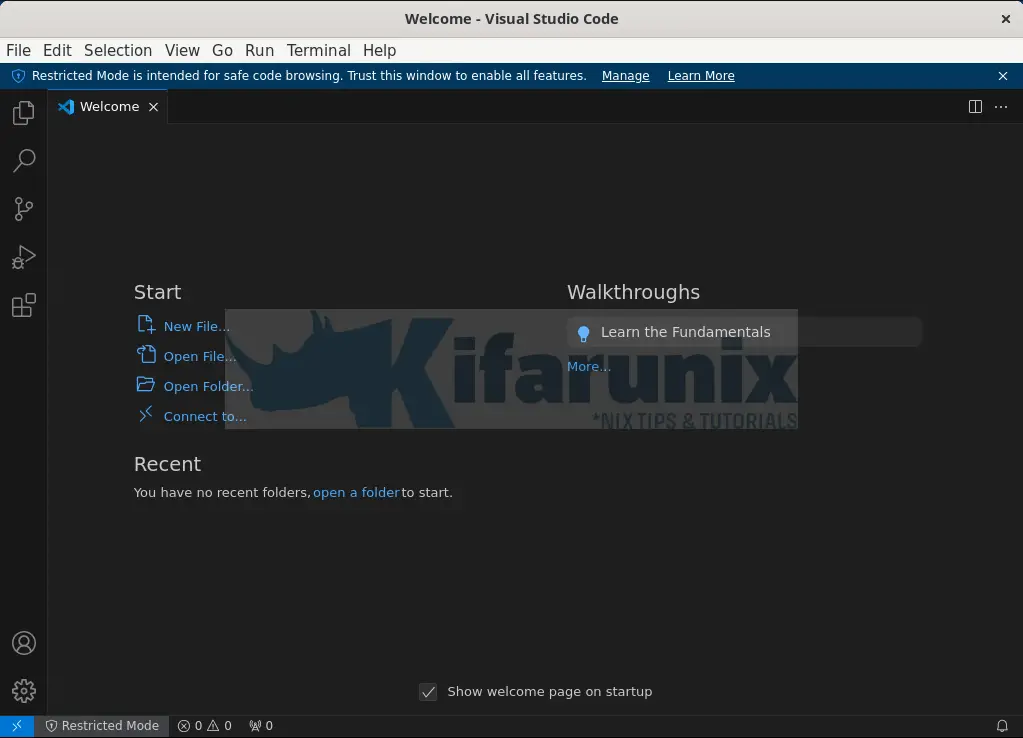Viewport: 1023px width, 738px height.
Task: Select the Search icon in activity bar
Action: (23, 160)
